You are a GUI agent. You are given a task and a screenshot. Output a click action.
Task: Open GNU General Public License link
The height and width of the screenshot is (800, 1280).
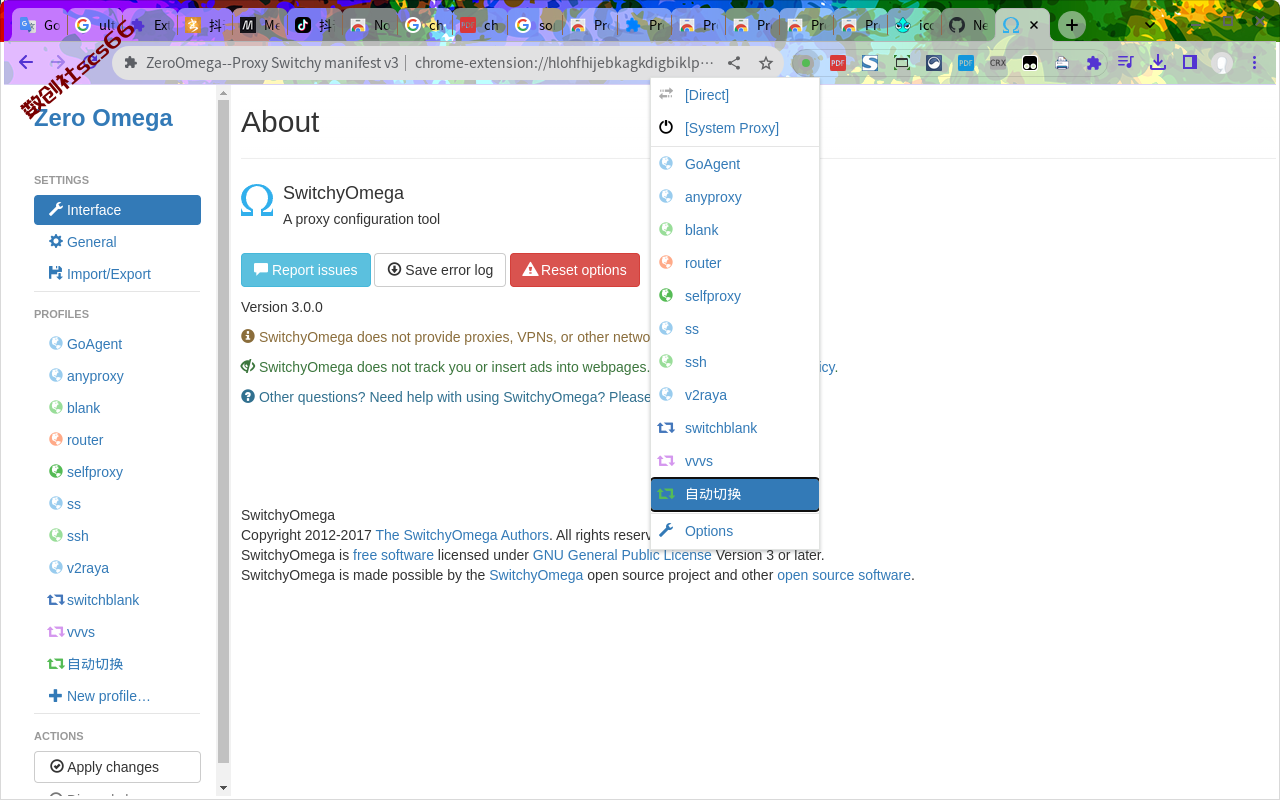(622, 555)
